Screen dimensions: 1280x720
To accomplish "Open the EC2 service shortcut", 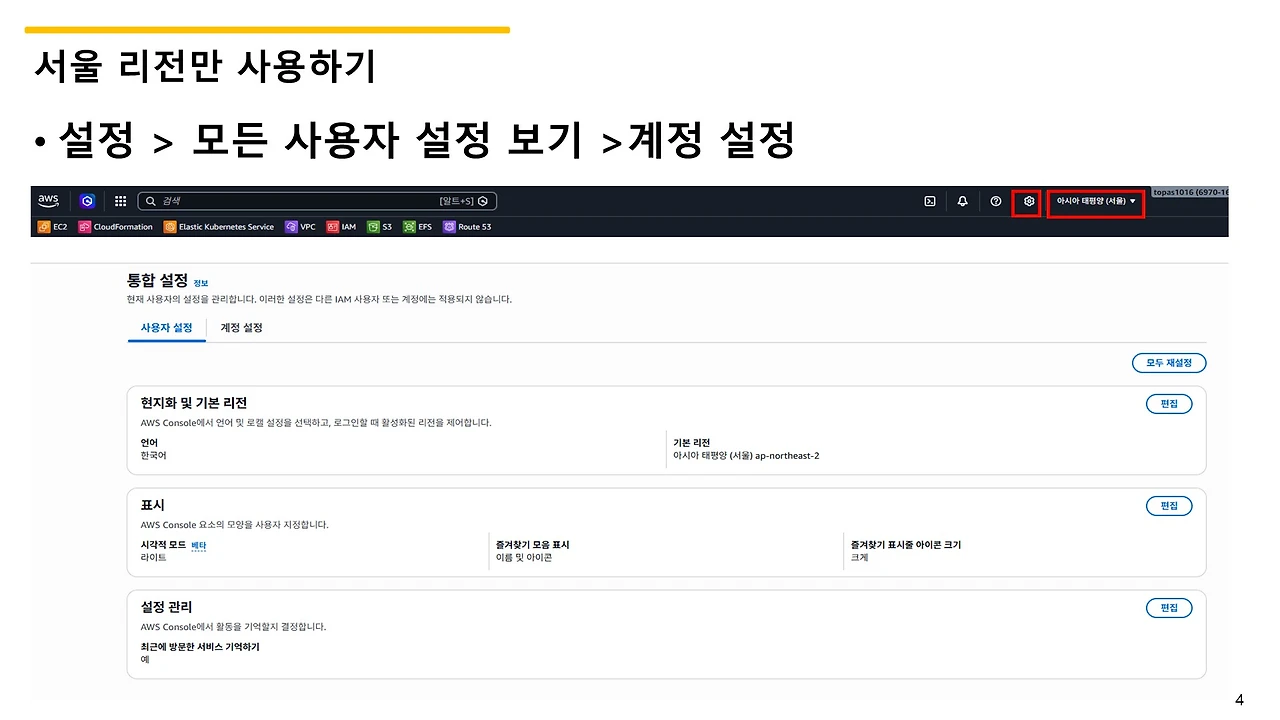I will click(x=52, y=226).
